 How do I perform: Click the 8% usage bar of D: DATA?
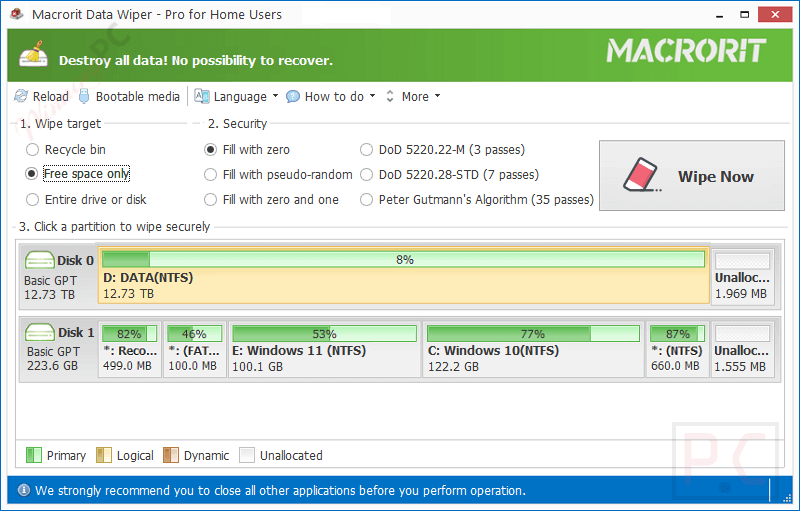point(403,259)
